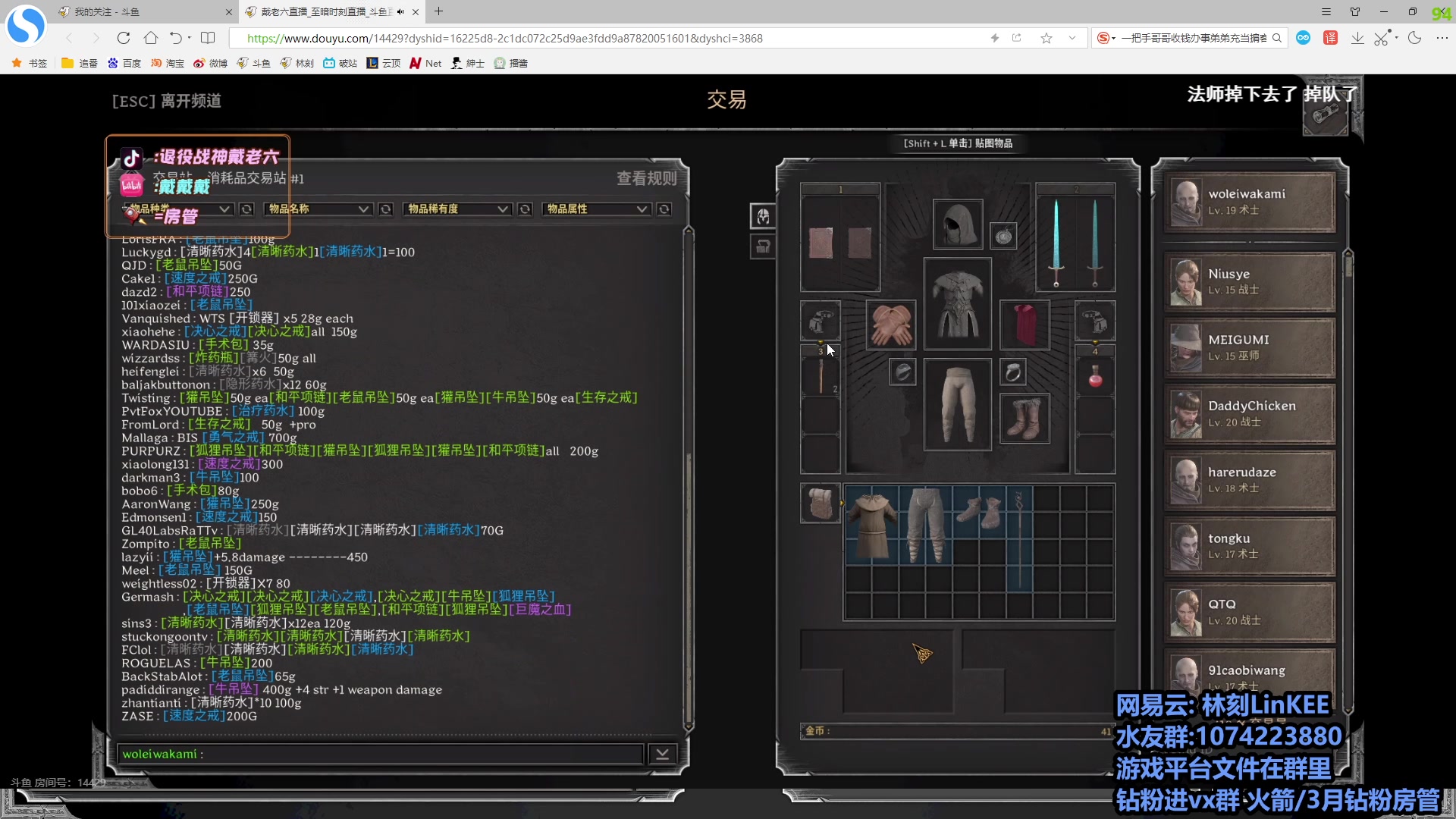Open the scissors screenshot tool icon
This screenshot has height=819, width=1456.
click(x=1382, y=38)
